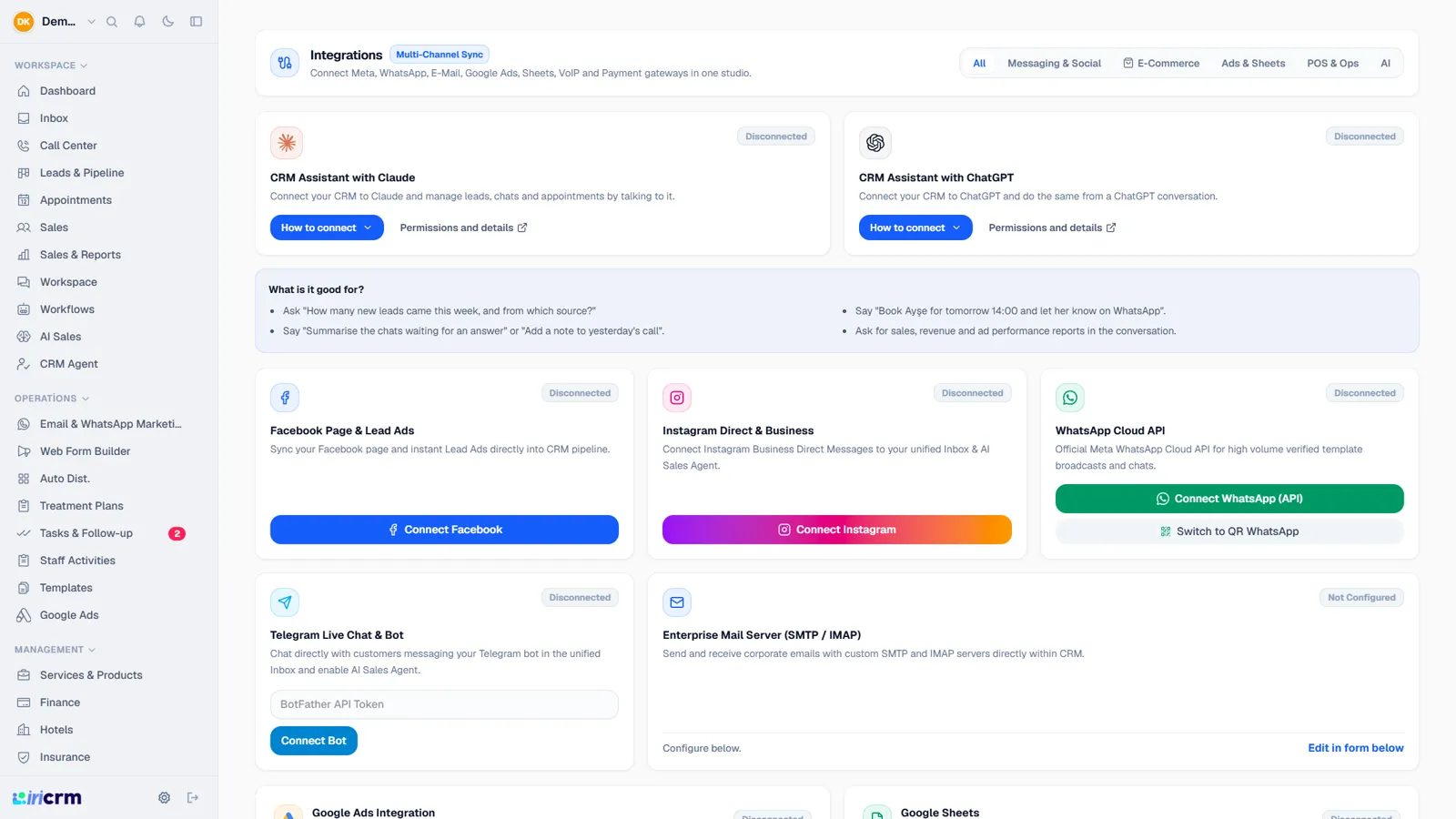Viewport: 1456px width, 819px height.
Task: Switch to POS & Ops tab
Action: (1332, 64)
